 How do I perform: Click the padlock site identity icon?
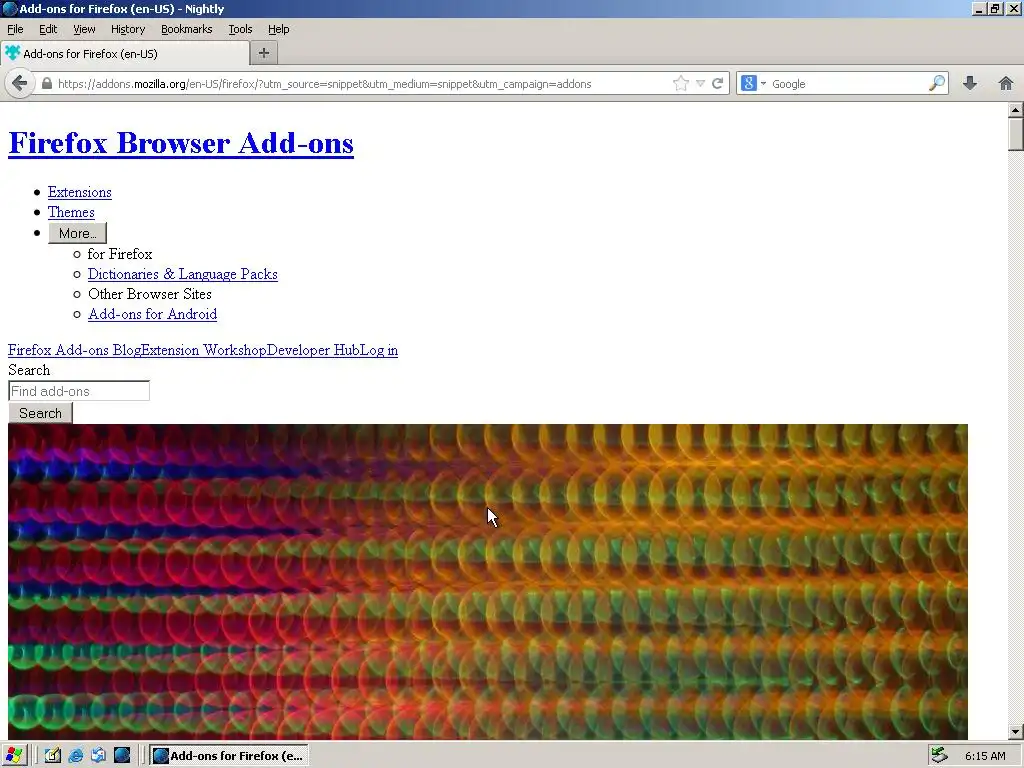pyautogui.click(x=46, y=84)
